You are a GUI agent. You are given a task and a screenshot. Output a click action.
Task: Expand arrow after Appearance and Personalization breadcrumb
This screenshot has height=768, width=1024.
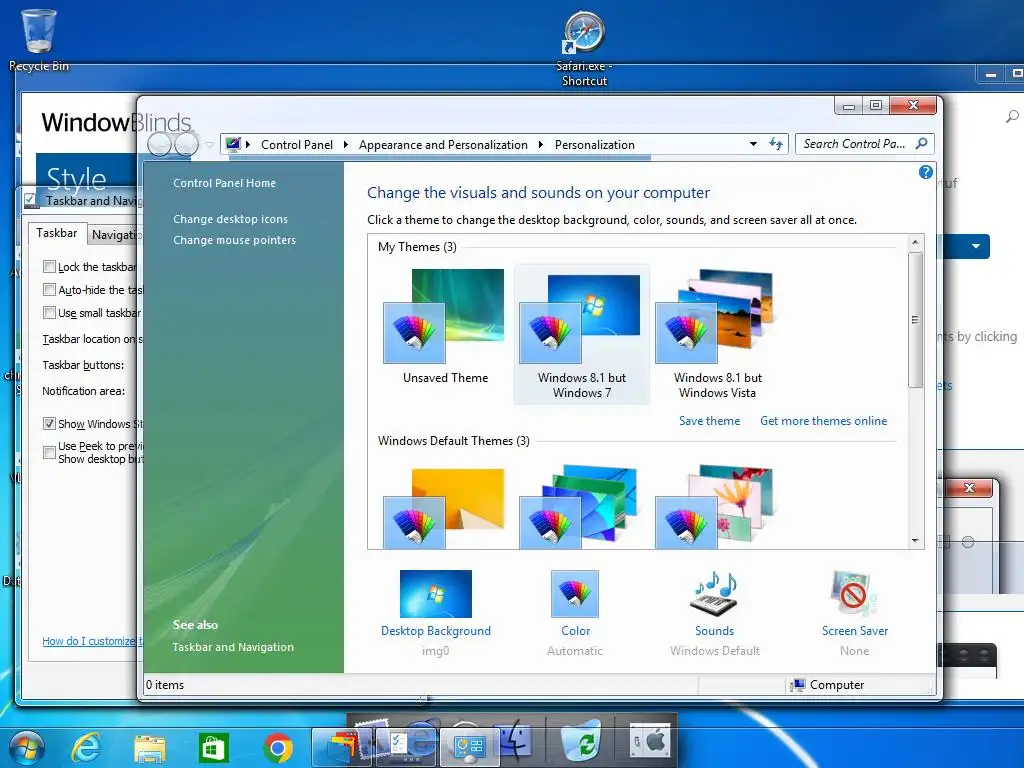coord(541,144)
